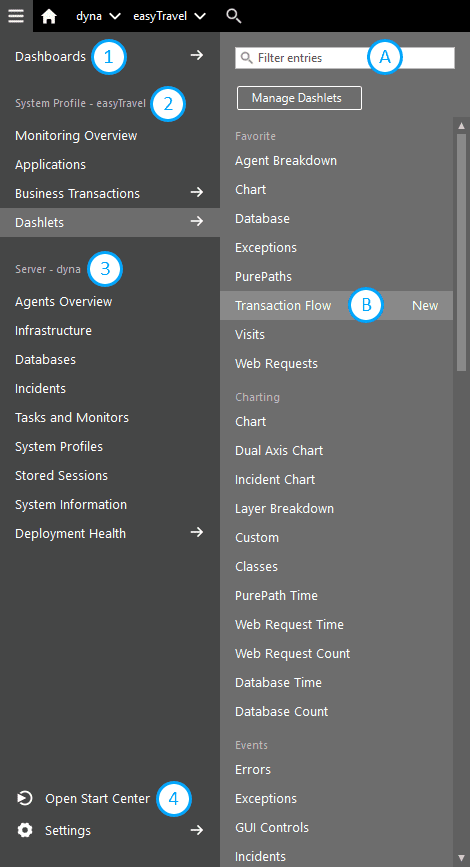Viewport: 470px width, 867px height.
Task: Choose the Visits dashlet
Action: coord(250,335)
